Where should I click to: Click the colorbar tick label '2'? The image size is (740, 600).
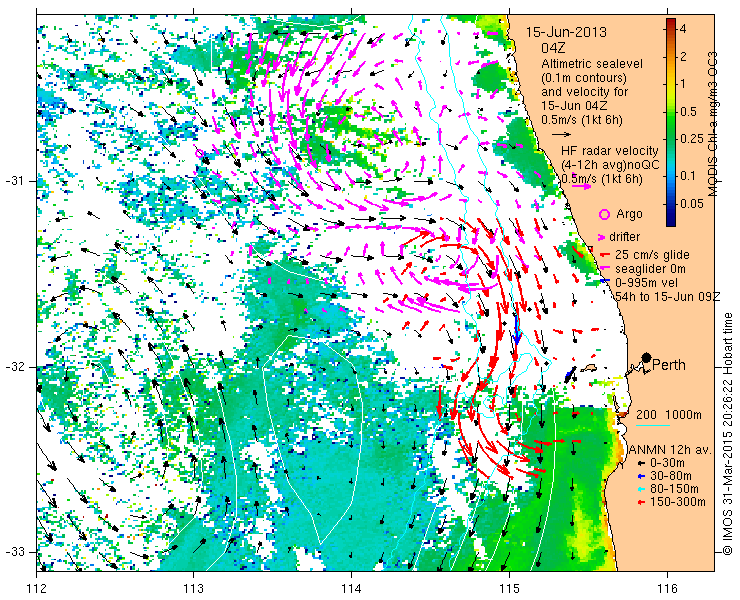683,57
